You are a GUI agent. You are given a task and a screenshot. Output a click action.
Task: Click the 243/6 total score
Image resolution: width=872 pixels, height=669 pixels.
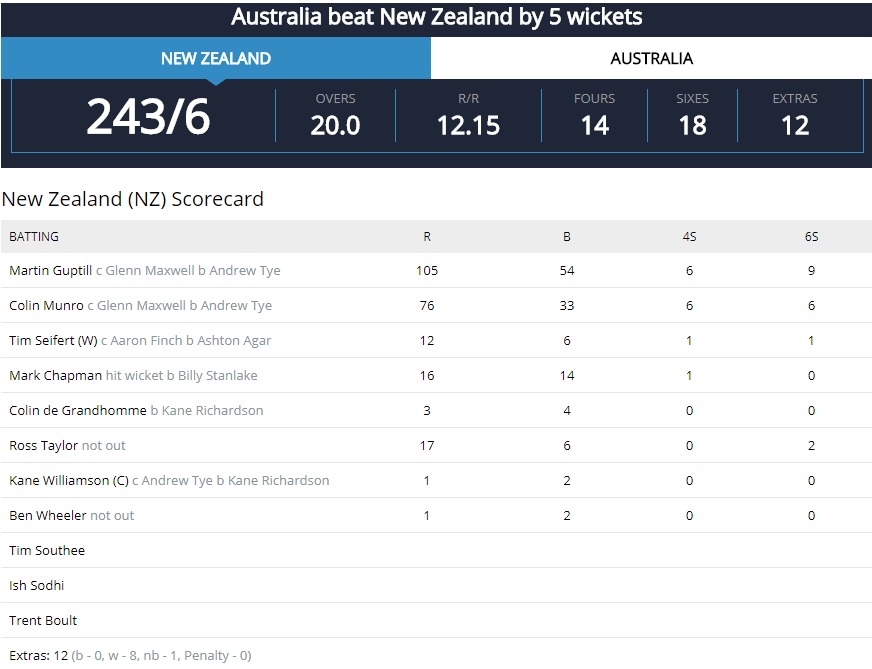148,117
